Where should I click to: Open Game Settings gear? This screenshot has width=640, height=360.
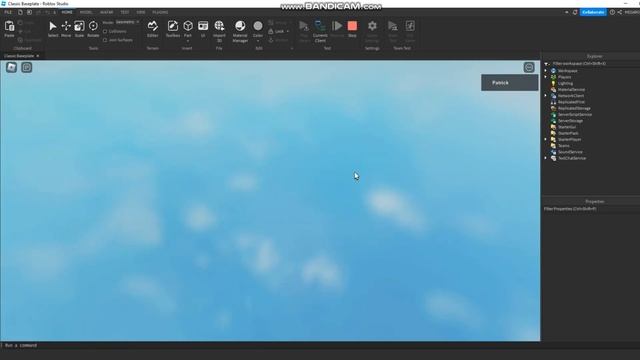pos(372,26)
